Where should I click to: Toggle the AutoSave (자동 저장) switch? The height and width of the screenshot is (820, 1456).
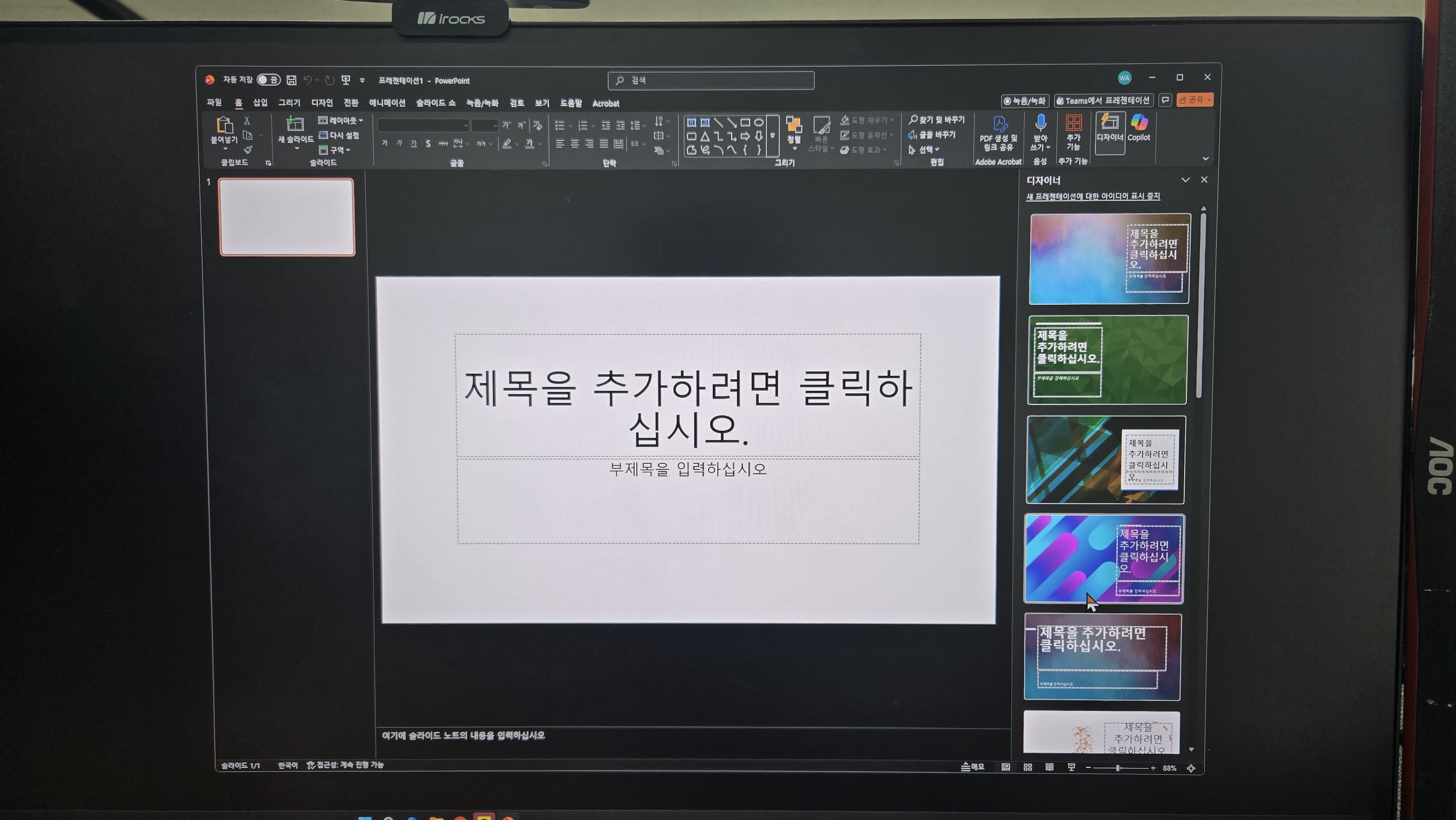coord(269,80)
